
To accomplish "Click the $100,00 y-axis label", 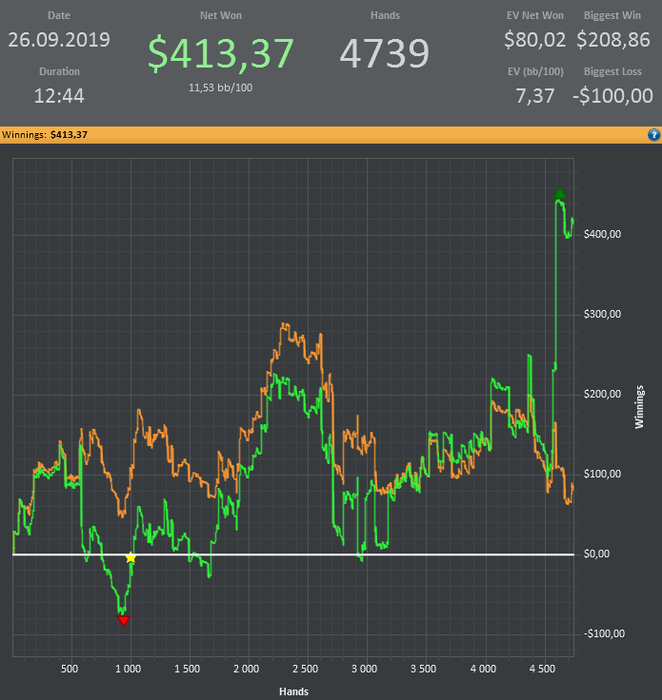I will pyautogui.click(x=602, y=474).
